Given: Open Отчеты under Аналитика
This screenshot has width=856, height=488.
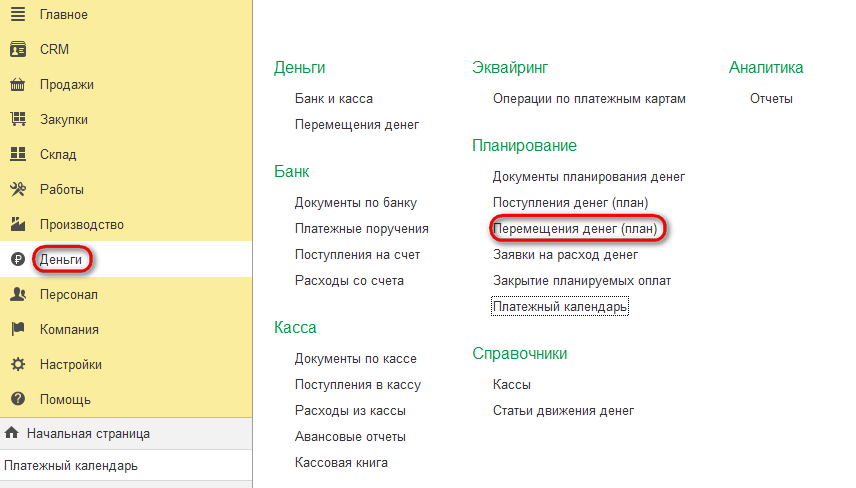Looking at the screenshot, I should (x=771, y=99).
